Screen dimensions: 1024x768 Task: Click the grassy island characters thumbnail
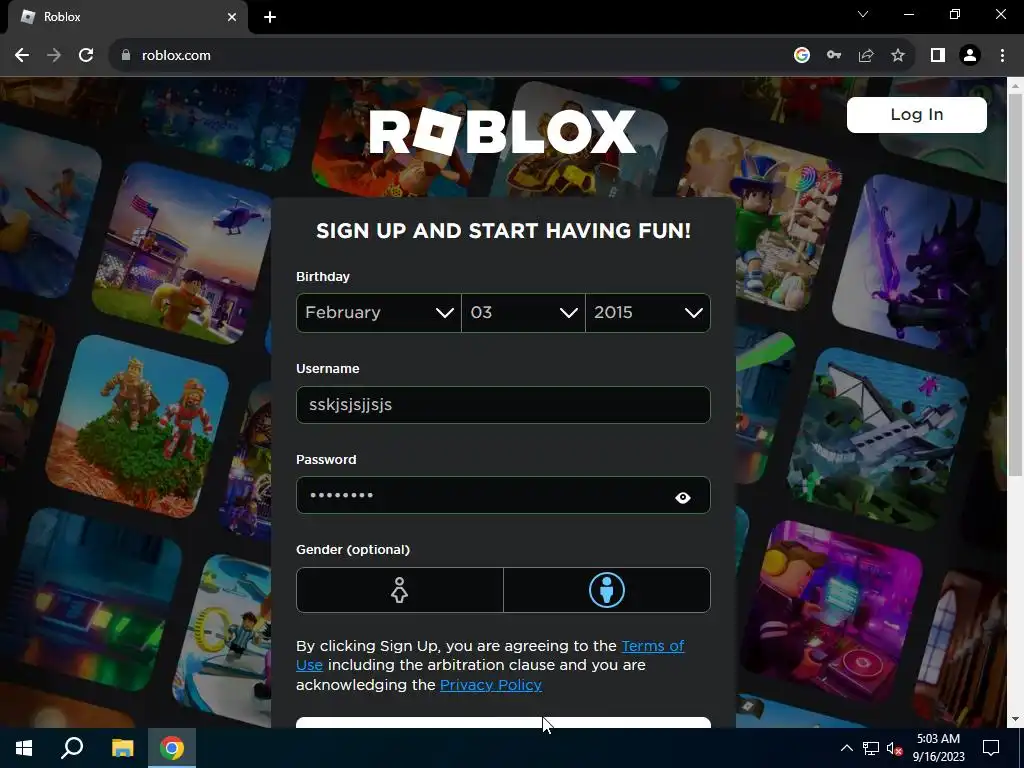138,426
